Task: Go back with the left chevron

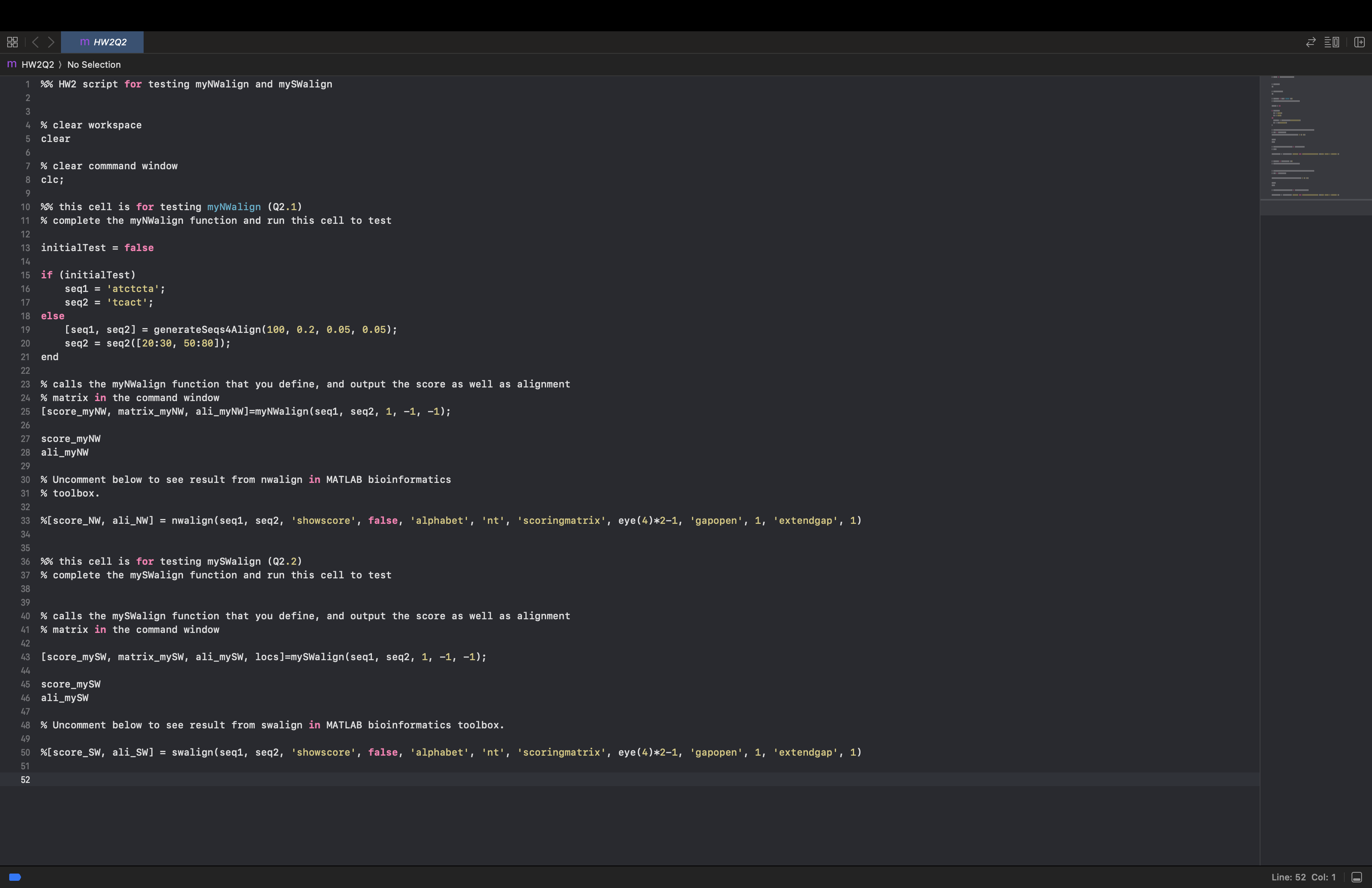Action: click(35, 42)
